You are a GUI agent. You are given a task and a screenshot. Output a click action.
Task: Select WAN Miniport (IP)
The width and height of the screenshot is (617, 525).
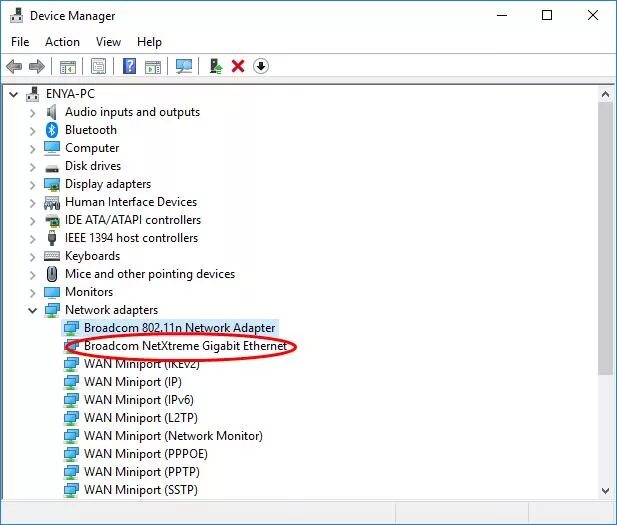tap(133, 382)
